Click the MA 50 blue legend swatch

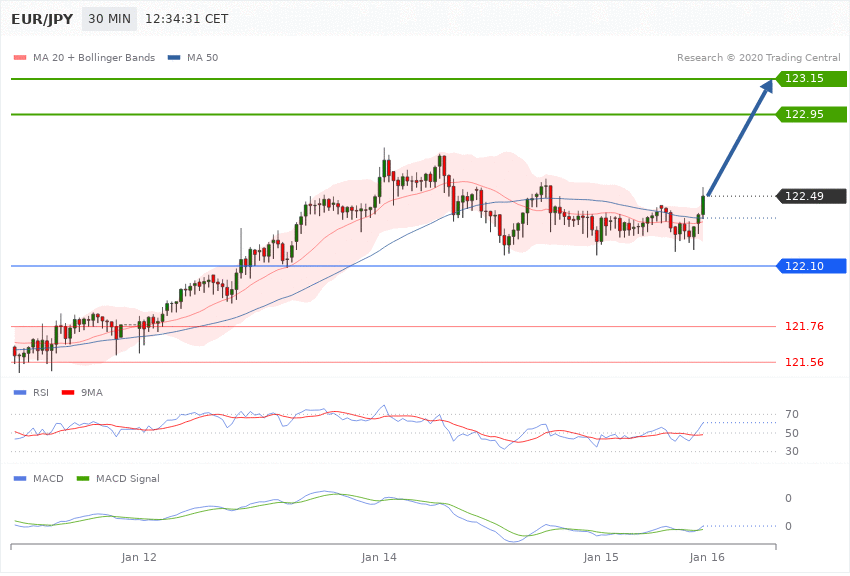[174, 57]
